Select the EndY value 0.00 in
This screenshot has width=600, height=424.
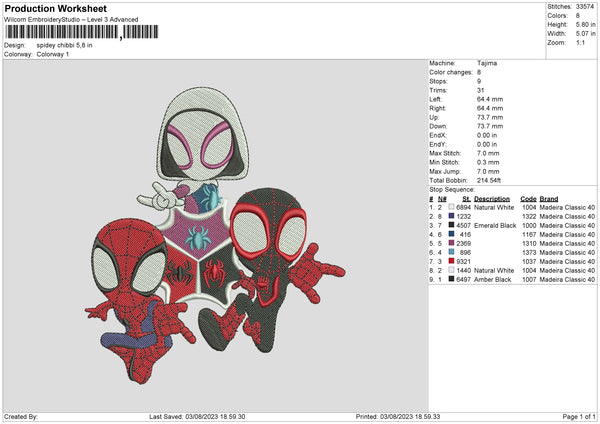click(x=487, y=144)
